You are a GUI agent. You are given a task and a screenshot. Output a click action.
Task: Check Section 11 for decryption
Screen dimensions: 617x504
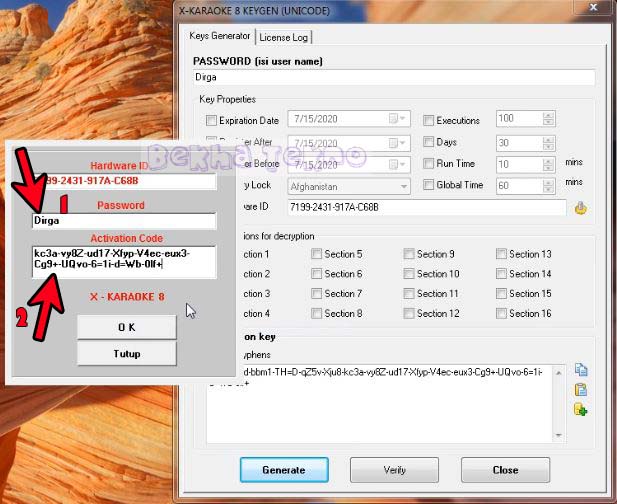point(409,294)
